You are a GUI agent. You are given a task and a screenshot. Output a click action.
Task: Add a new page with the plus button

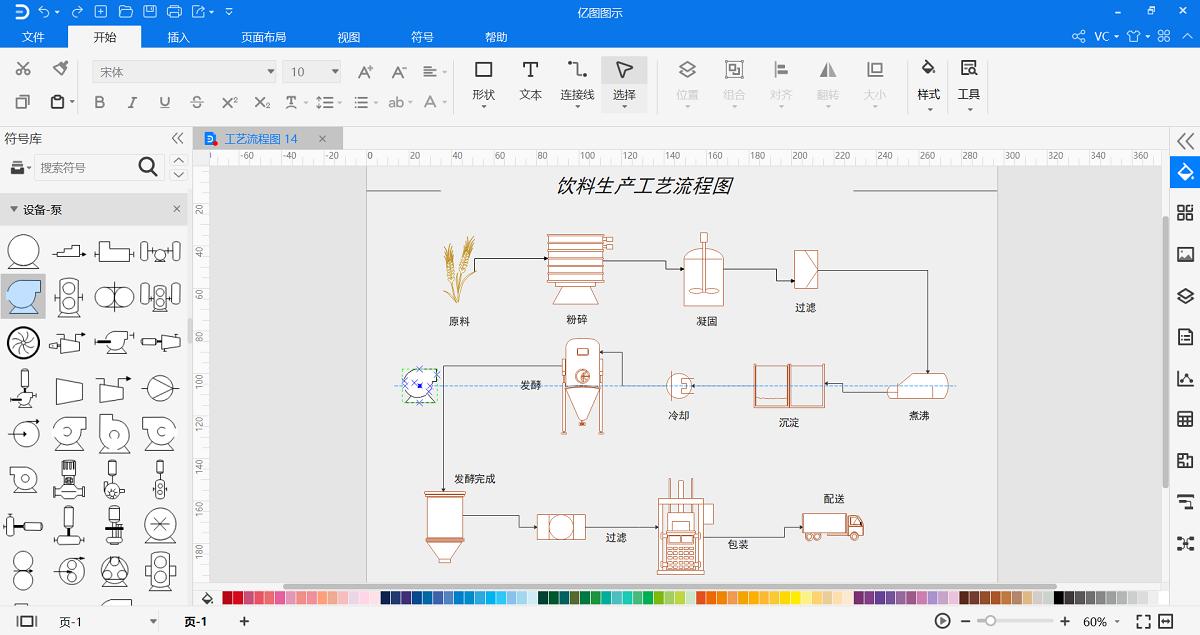244,620
